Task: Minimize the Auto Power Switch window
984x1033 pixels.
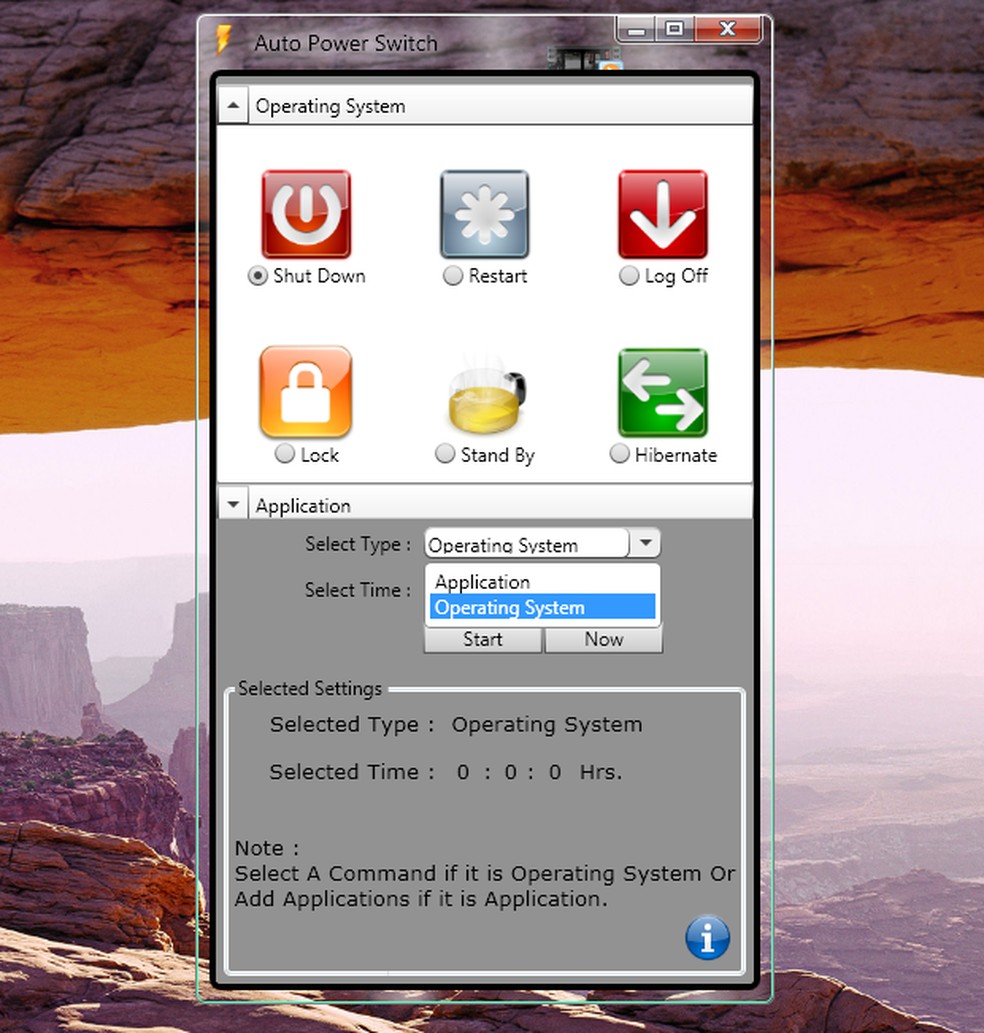Action: (x=636, y=30)
